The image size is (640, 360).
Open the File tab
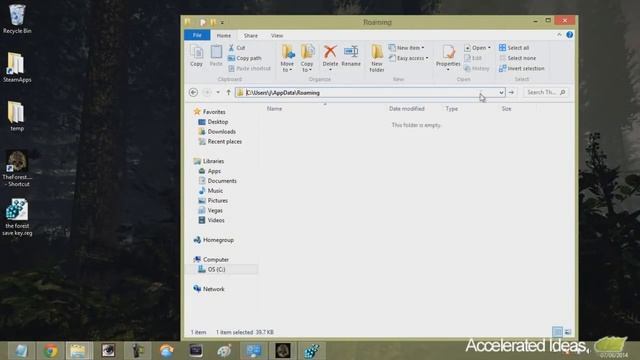(x=197, y=36)
